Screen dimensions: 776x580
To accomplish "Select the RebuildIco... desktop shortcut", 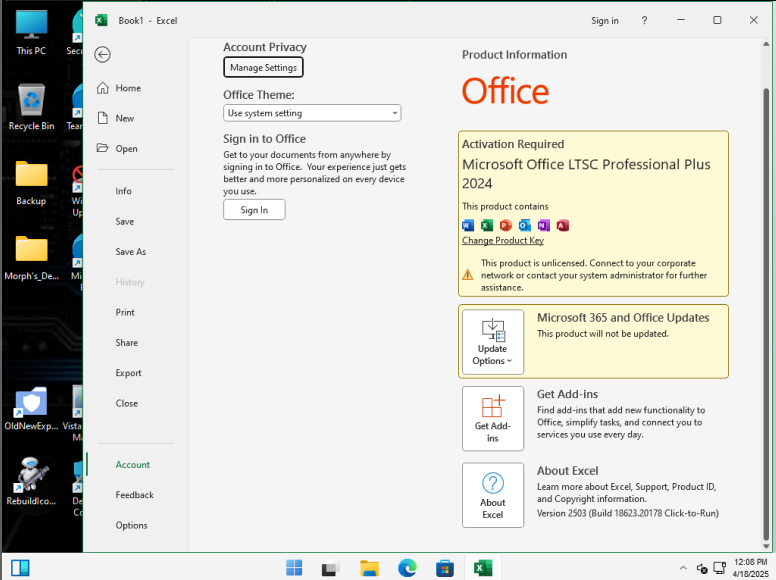I will tap(31, 482).
